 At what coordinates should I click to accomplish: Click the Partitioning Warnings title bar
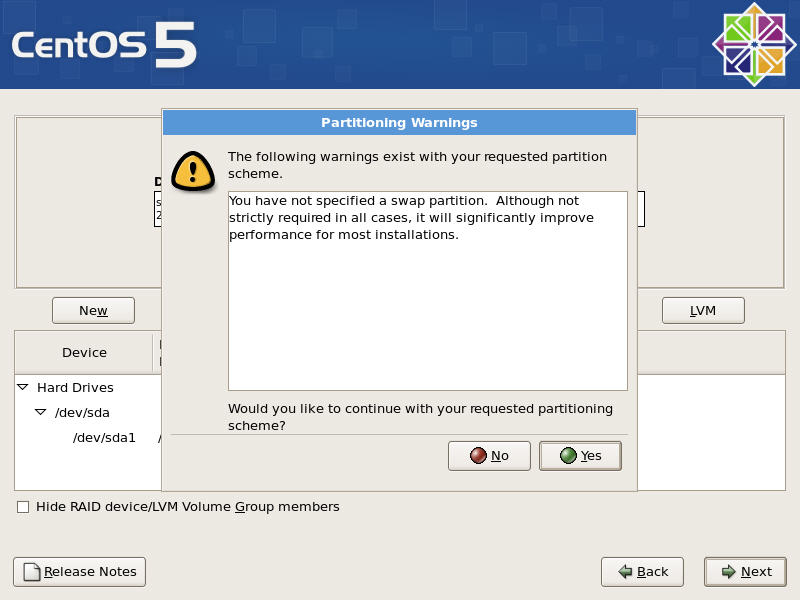[399, 122]
